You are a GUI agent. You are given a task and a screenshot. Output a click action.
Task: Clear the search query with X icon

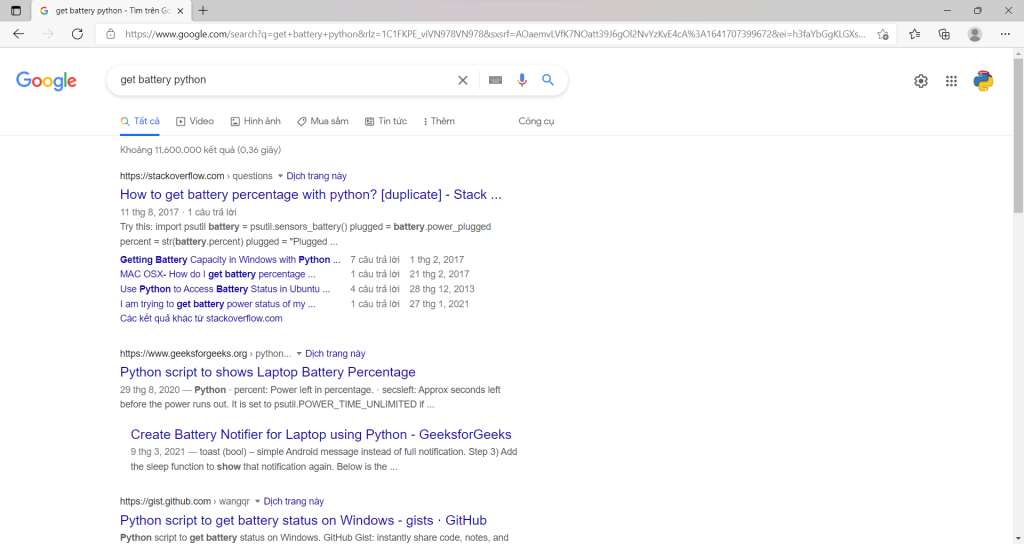pos(462,80)
